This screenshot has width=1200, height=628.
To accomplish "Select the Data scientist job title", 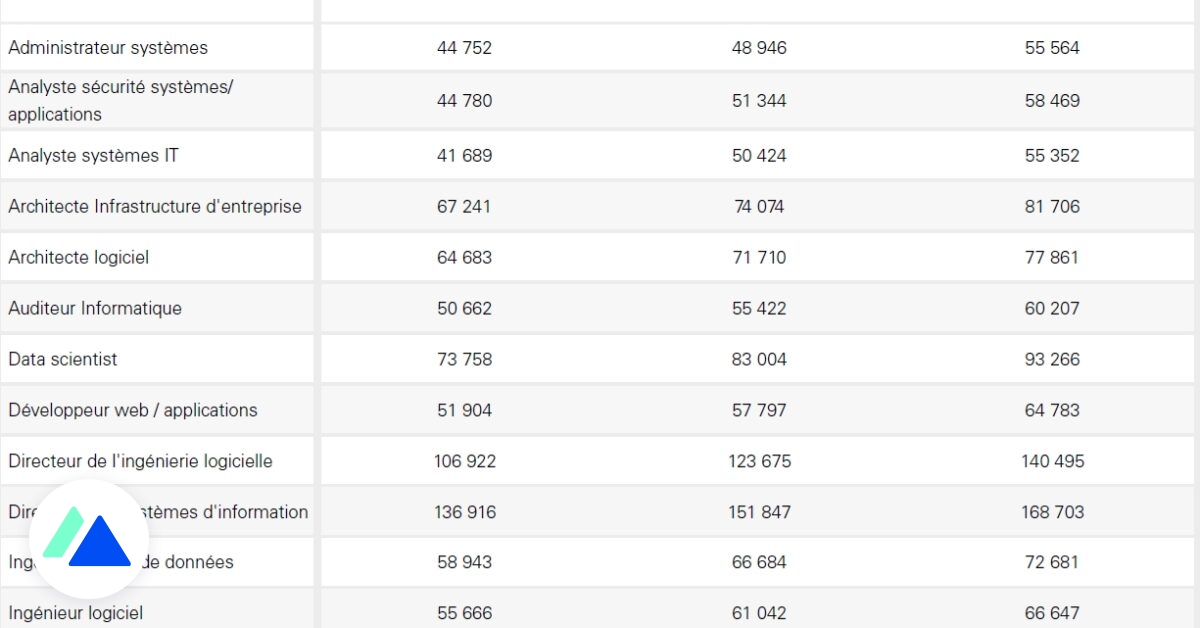I will pos(63,360).
